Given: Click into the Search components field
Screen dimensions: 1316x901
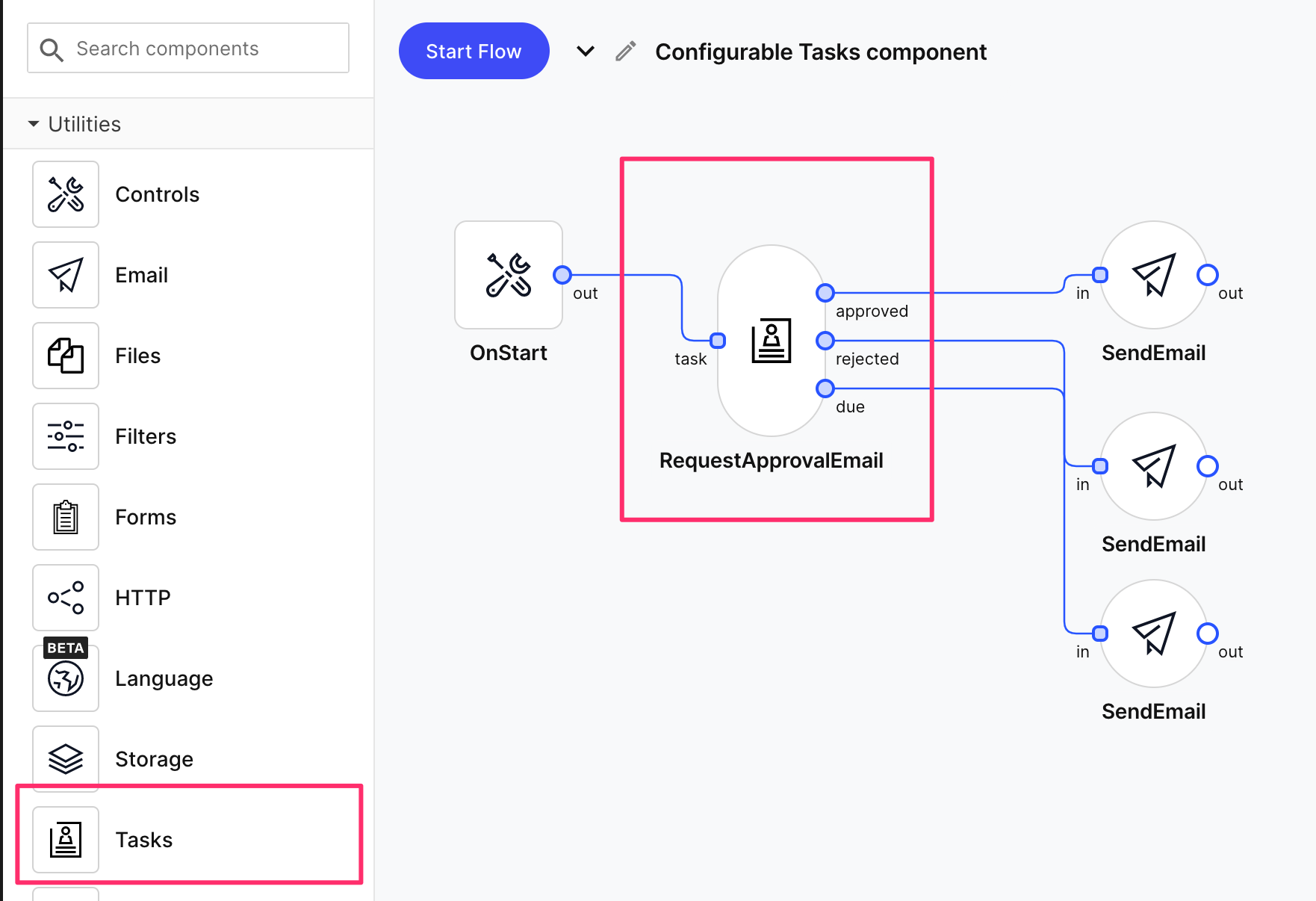Looking at the screenshot, I should click(202, 49).
